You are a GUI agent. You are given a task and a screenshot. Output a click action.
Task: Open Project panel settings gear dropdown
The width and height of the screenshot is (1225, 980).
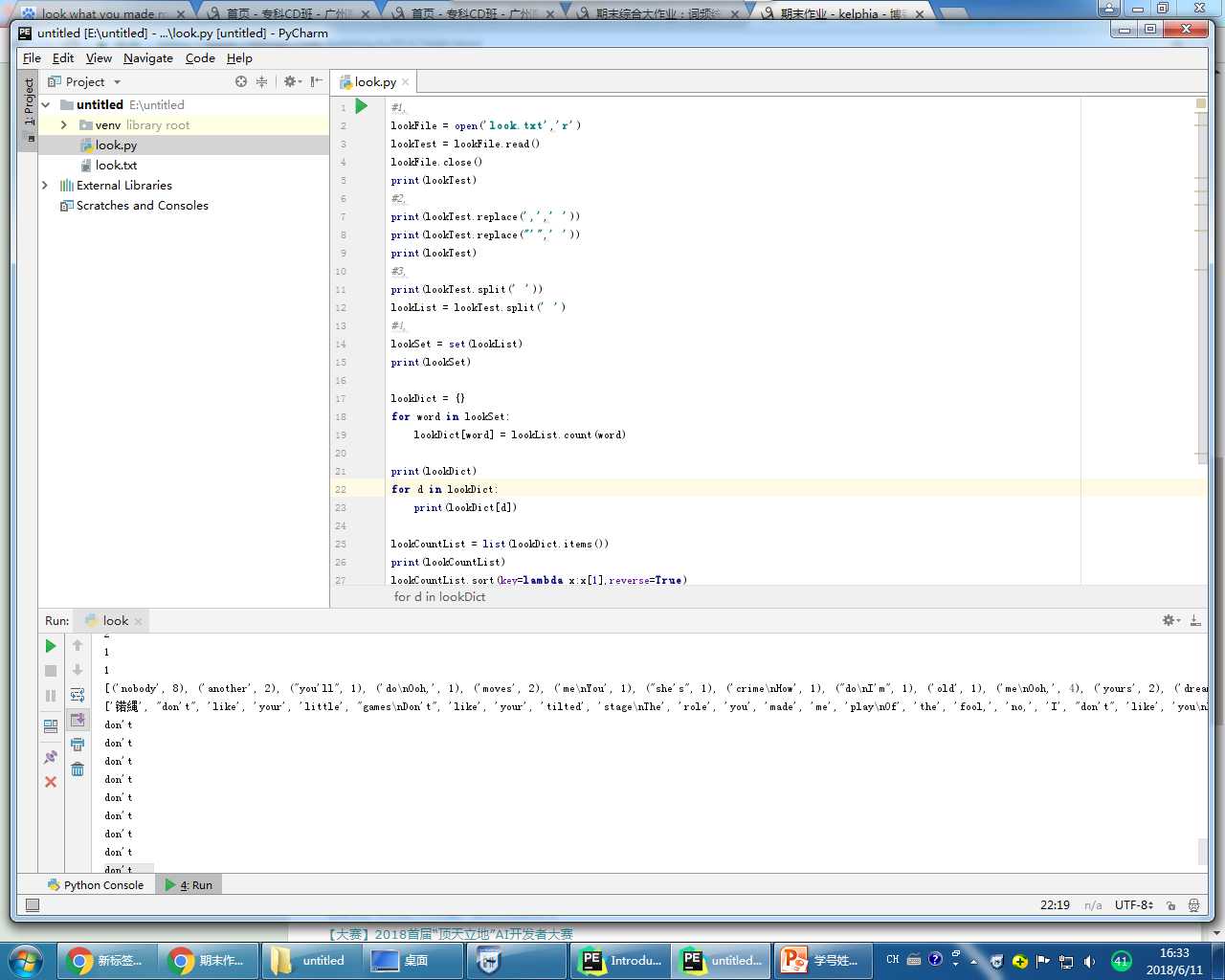292,81
